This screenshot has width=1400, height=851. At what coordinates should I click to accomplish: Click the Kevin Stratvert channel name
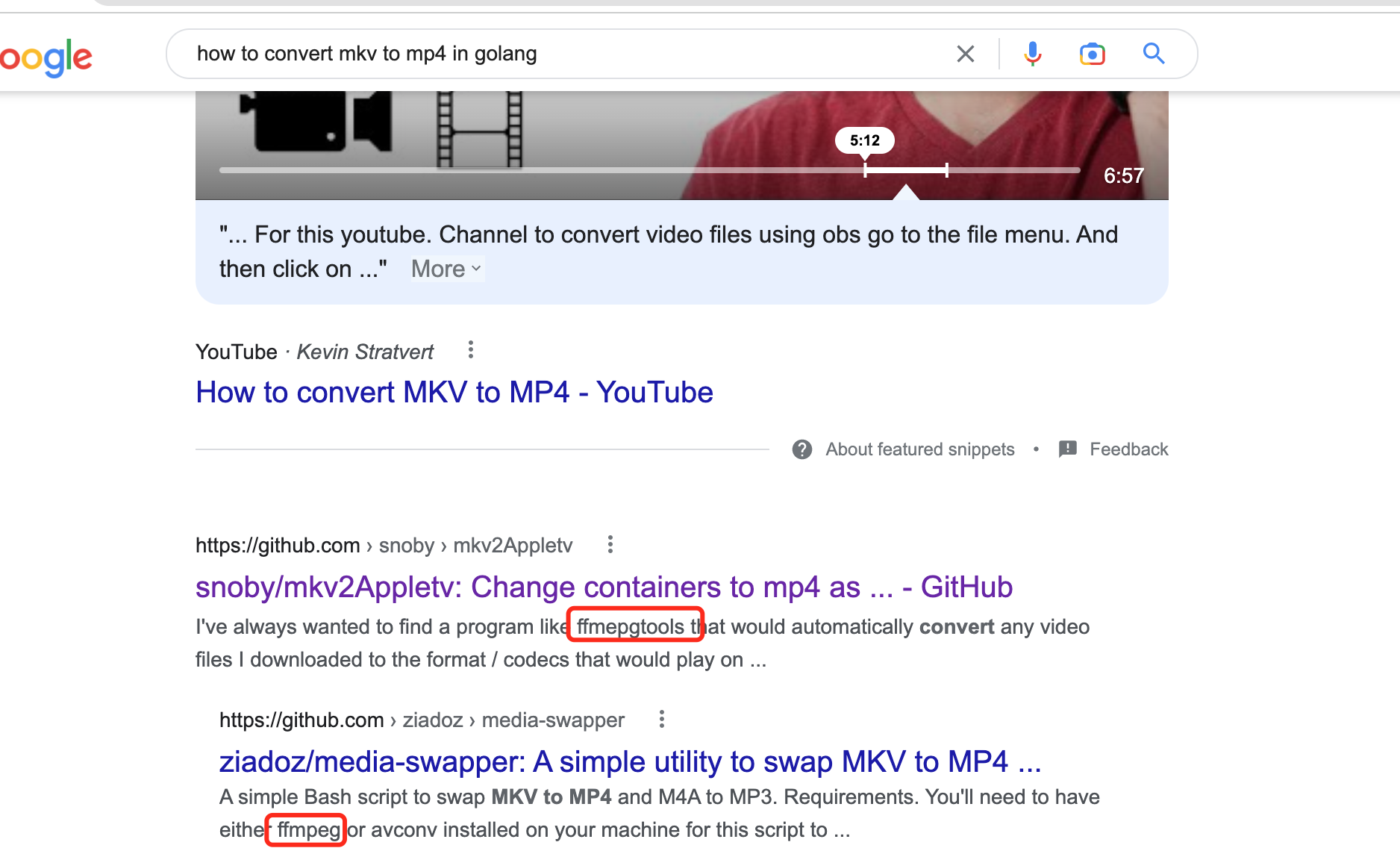pos(365,352)
